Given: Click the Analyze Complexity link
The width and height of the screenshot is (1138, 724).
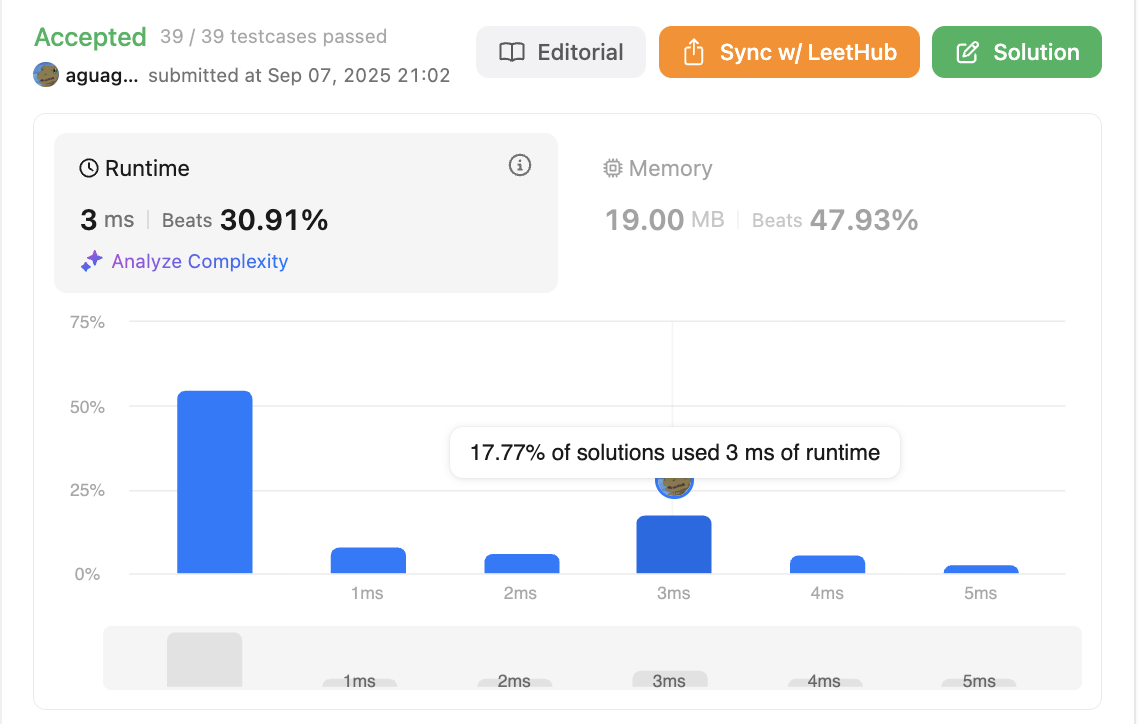Looking at the screenshot, I should [200, 261].
